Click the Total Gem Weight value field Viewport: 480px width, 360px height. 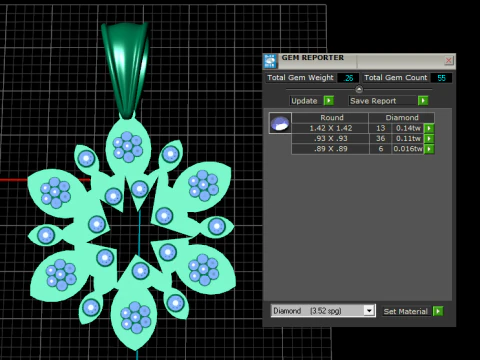[348, 78]
